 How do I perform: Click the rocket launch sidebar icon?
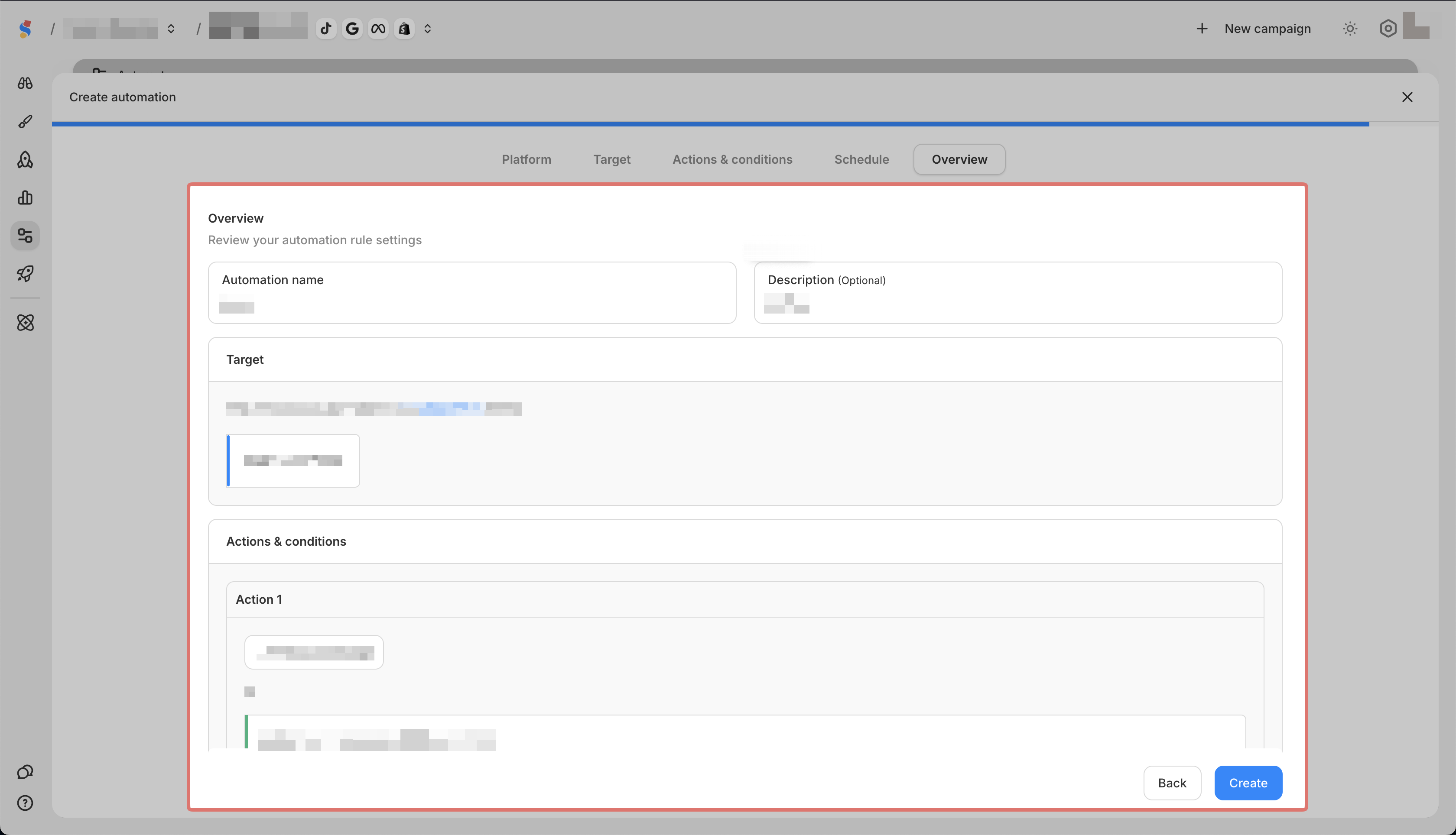(25, 274)
